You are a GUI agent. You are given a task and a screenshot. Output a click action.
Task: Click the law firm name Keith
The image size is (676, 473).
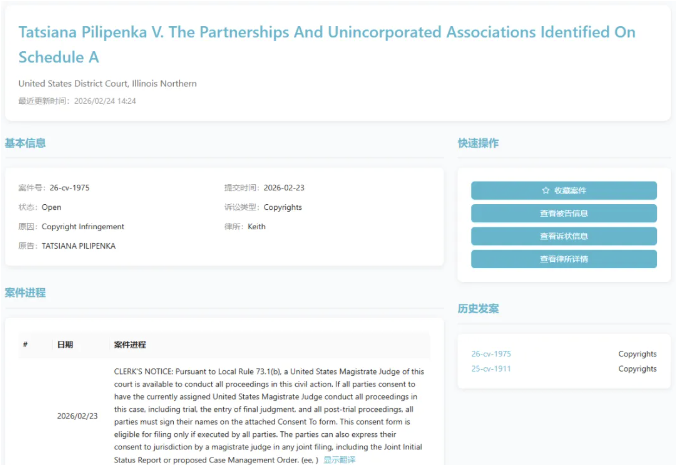coord(257,226)
